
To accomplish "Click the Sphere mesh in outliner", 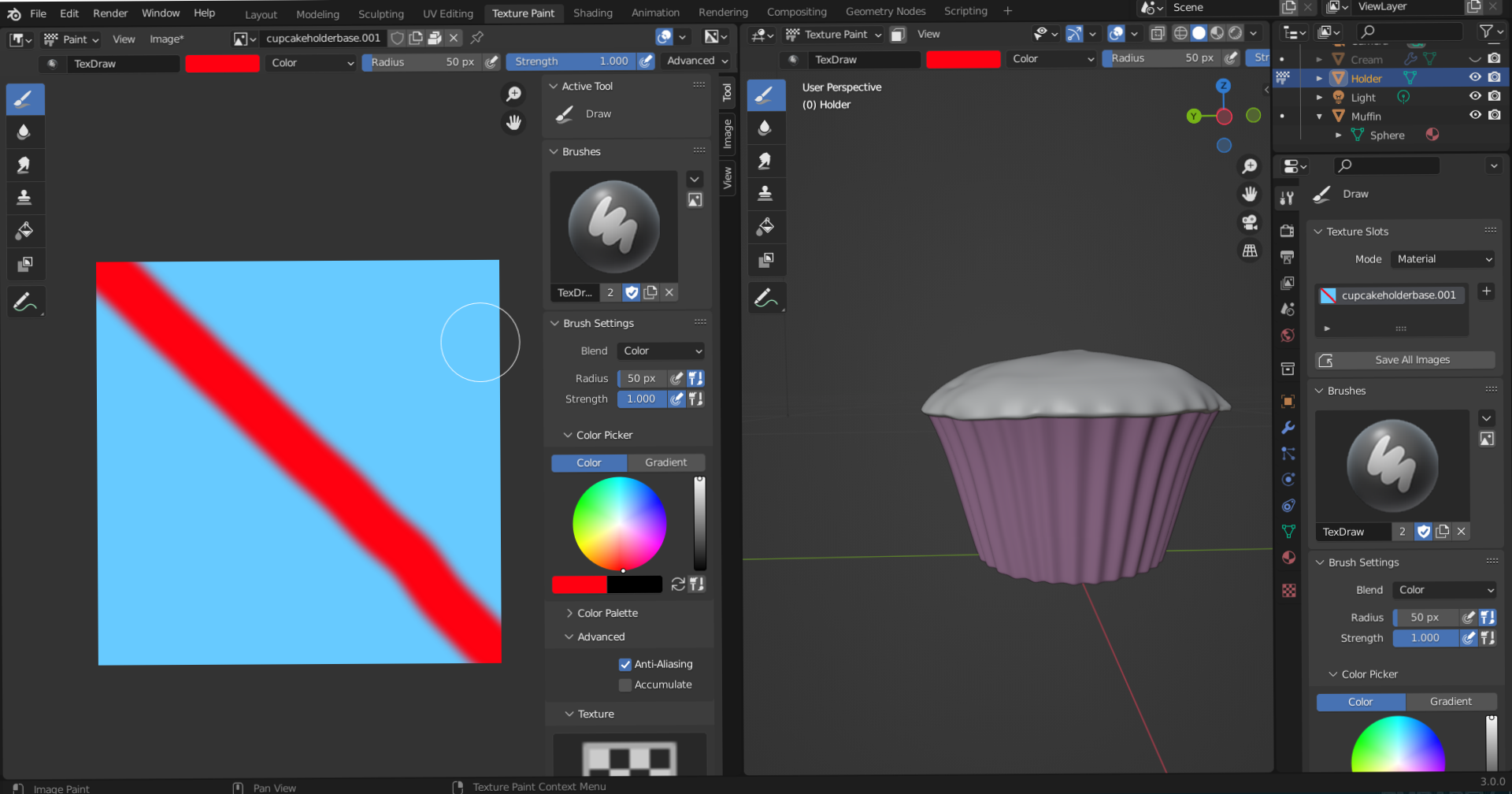I will click(1387, 135).
